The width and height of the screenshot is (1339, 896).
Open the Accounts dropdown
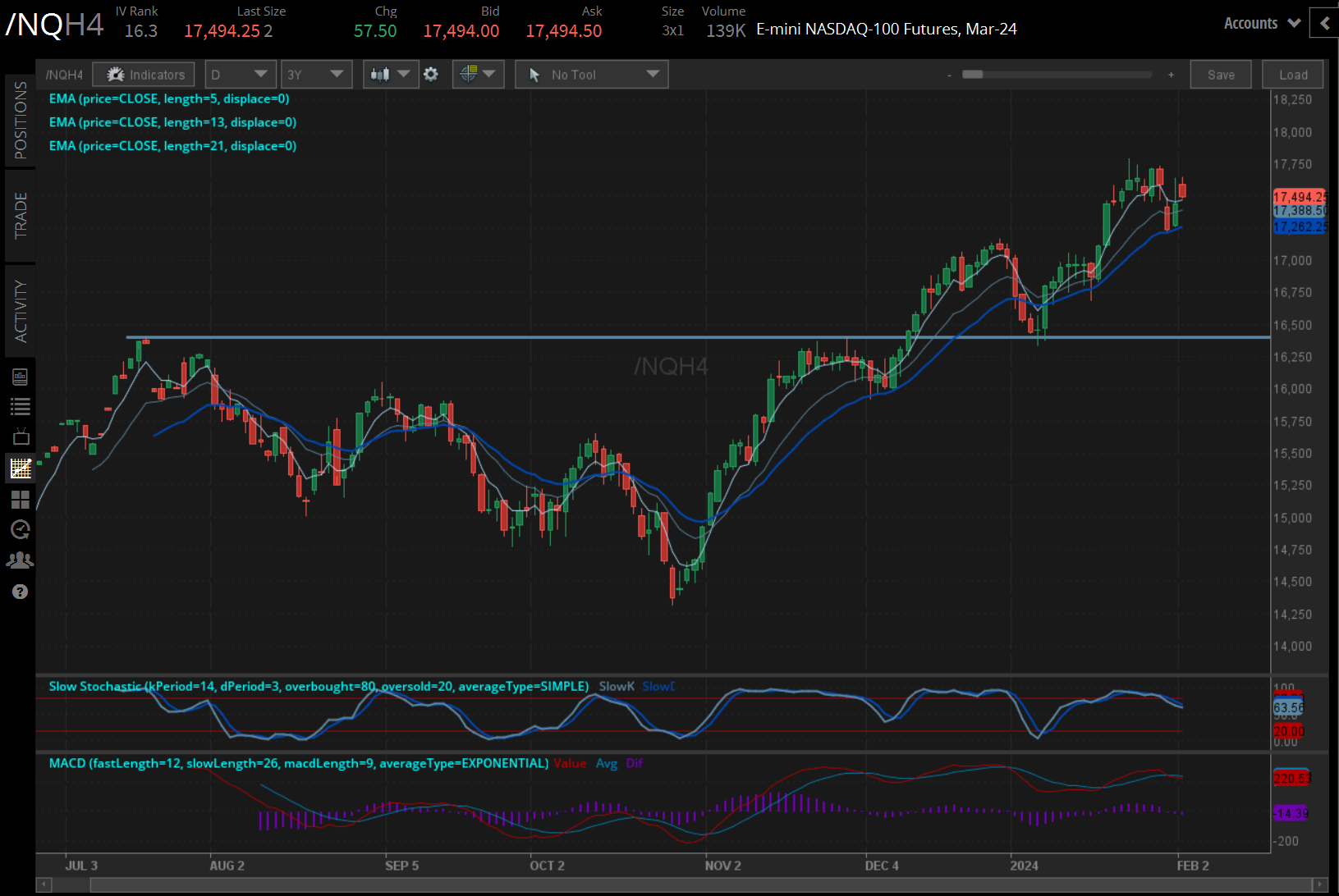click(x=1259, y=23)
